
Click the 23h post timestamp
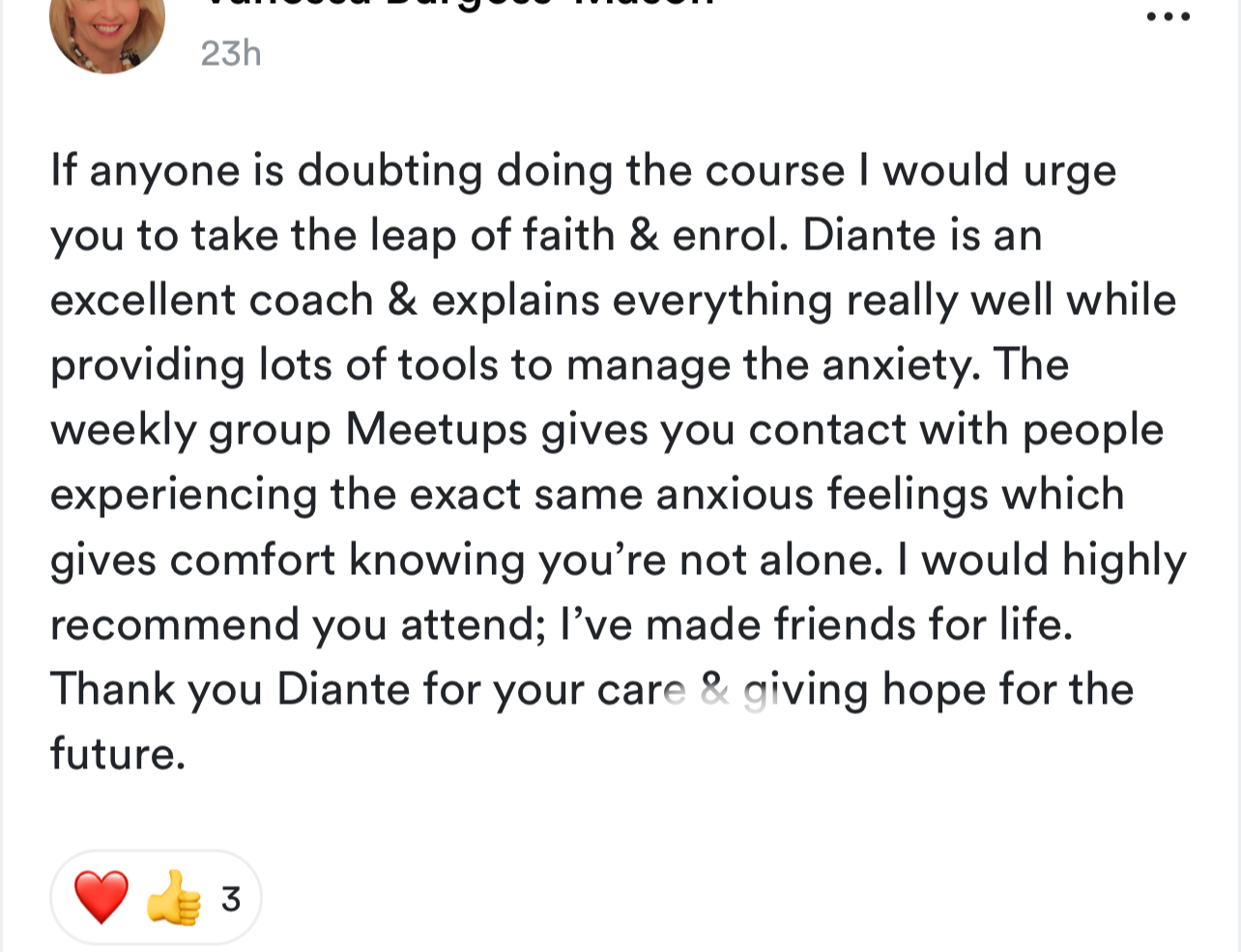pyautogui.click(x=231, y=53)
